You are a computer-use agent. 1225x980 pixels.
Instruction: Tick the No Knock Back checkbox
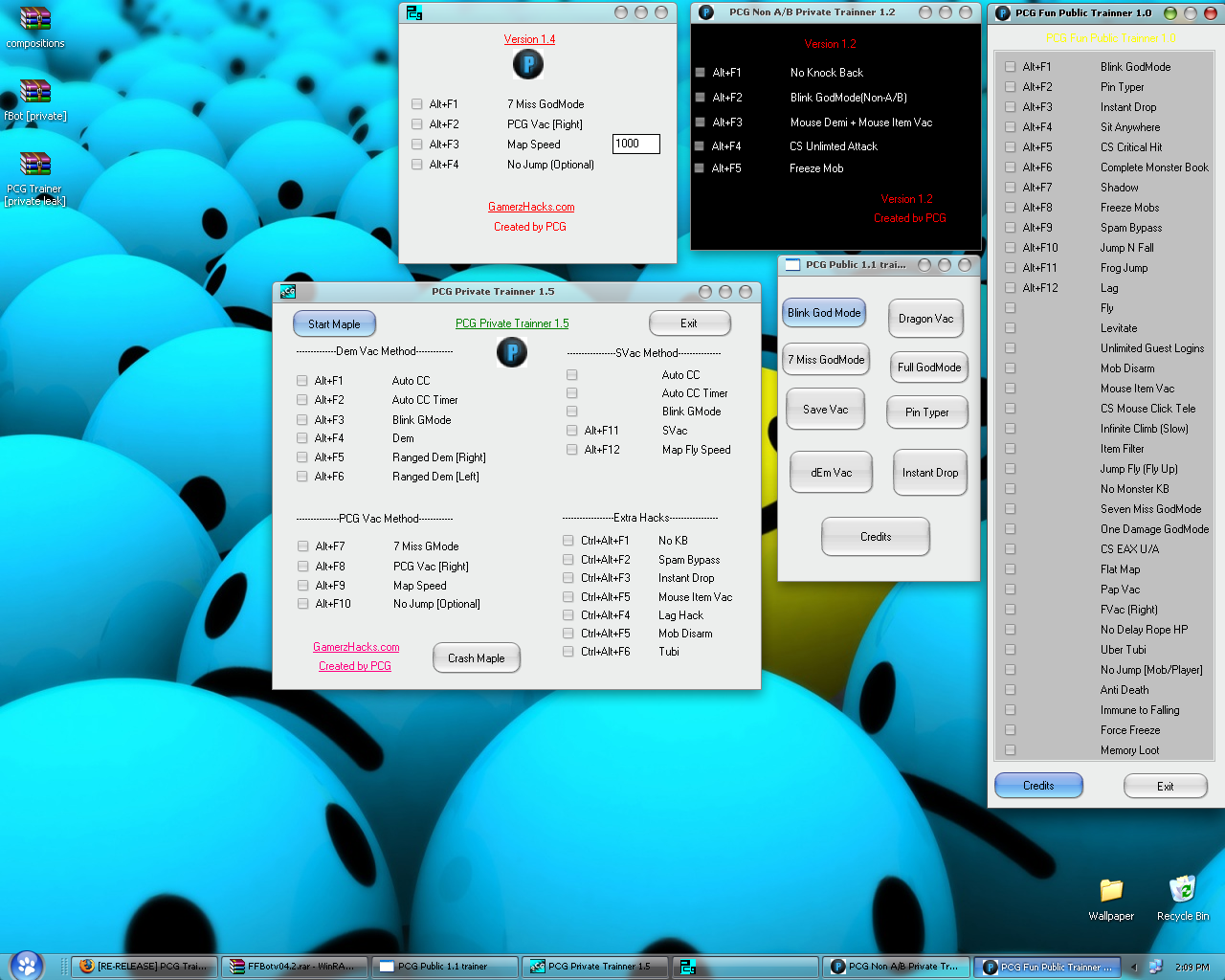pos(701,73)
